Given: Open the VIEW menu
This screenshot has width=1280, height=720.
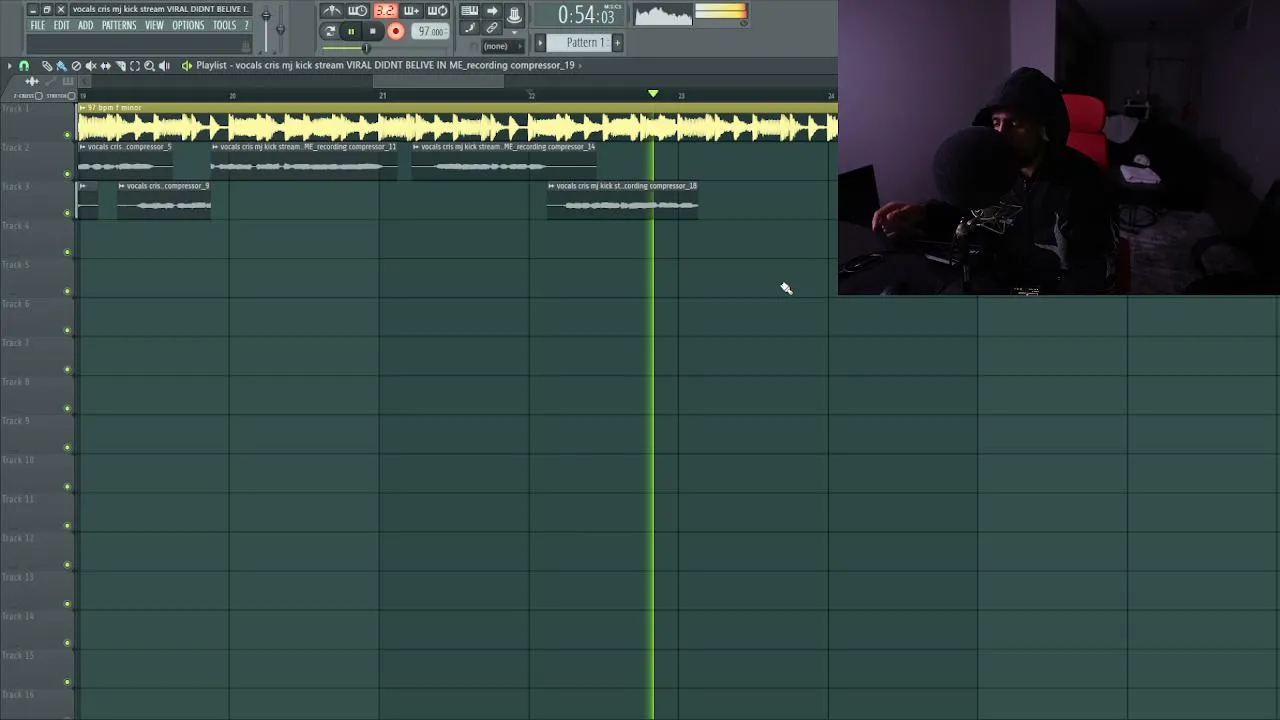Looking at the screenshot, I should [x=154, y=25].
